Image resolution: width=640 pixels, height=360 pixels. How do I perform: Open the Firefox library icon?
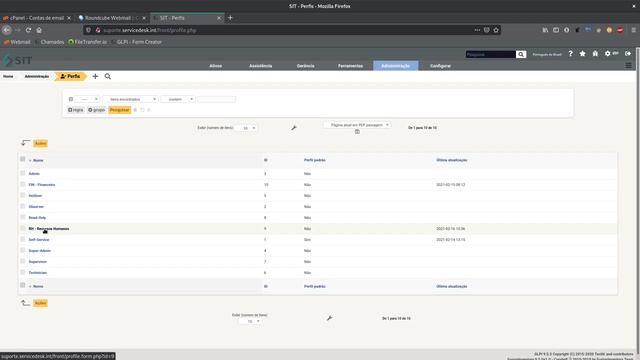point(545,30)
